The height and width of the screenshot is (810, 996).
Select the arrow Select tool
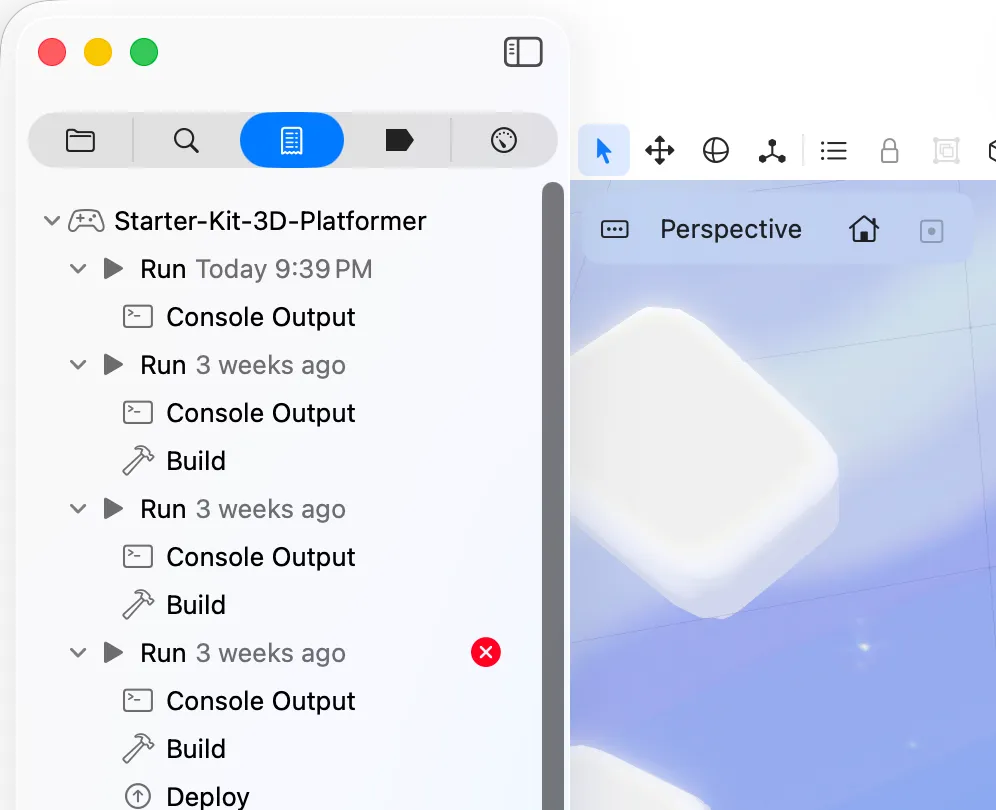pyautogui.click(x=604, y=151)
